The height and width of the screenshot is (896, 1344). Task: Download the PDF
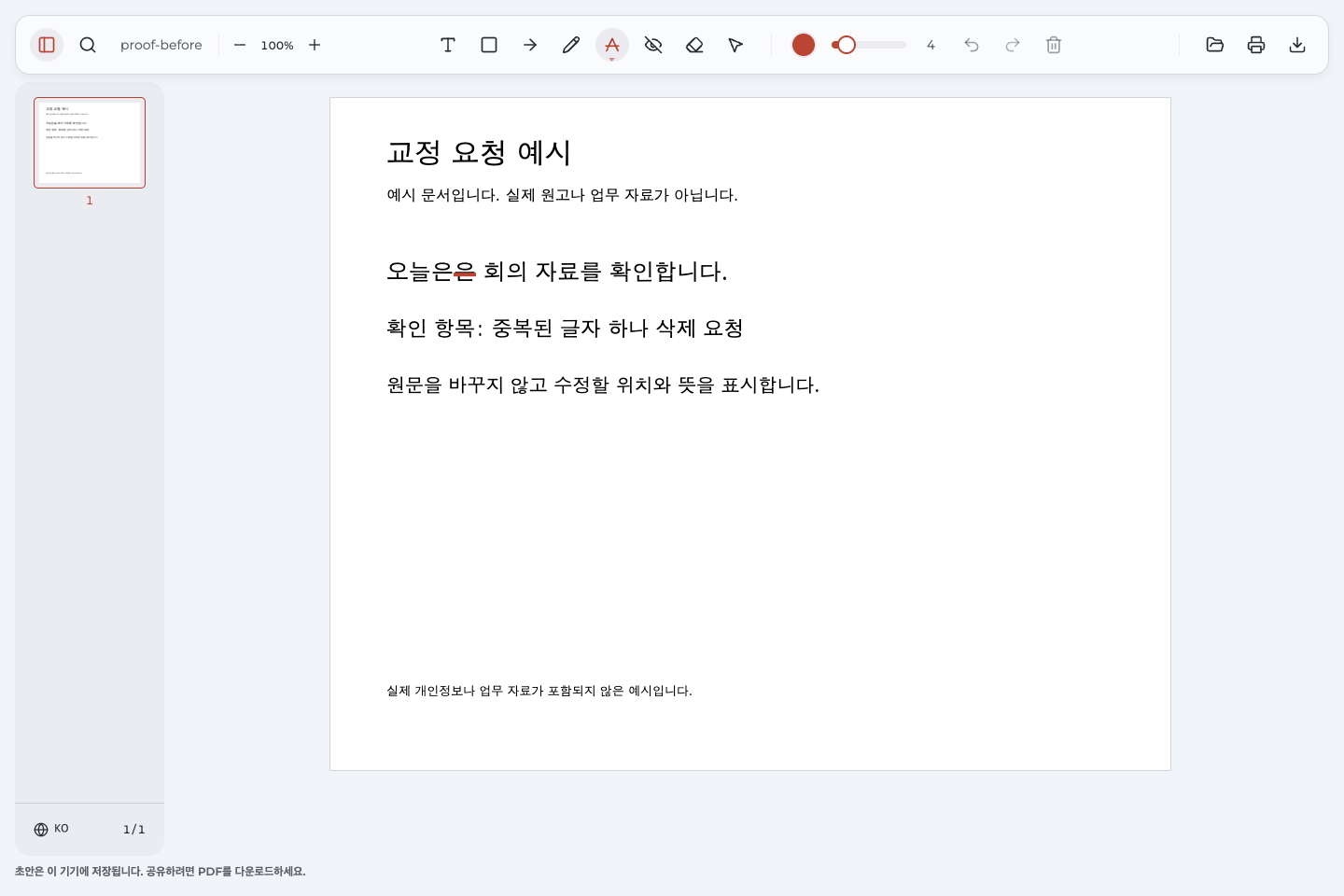click(x=1297, y=45)
